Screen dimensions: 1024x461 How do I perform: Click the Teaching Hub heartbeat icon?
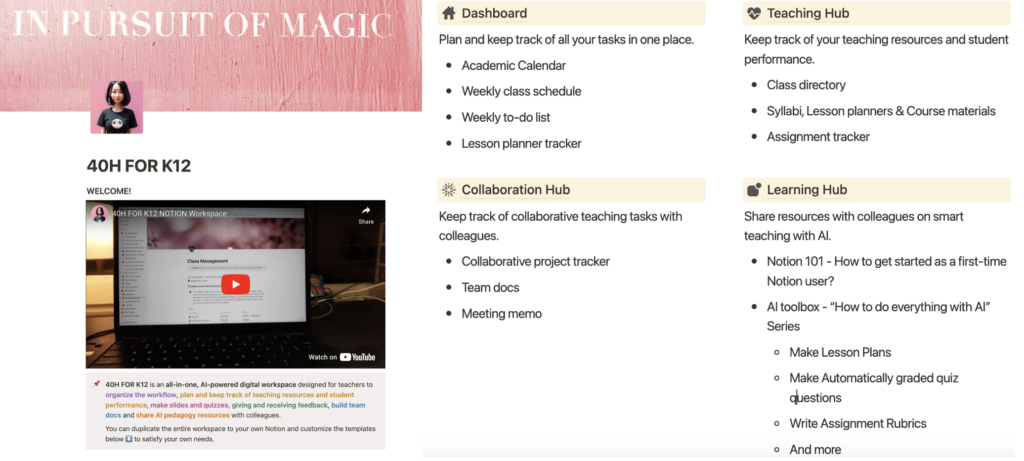[x=754, y=13]
